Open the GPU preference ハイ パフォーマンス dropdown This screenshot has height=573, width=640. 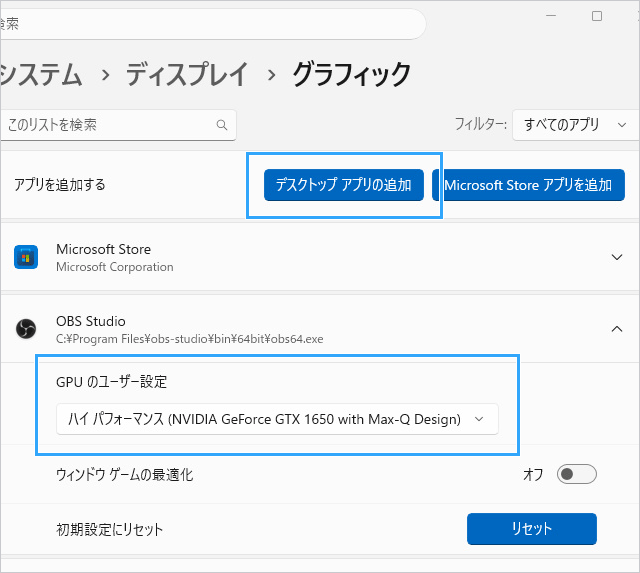pyautogui.click(x=277, y=419)
